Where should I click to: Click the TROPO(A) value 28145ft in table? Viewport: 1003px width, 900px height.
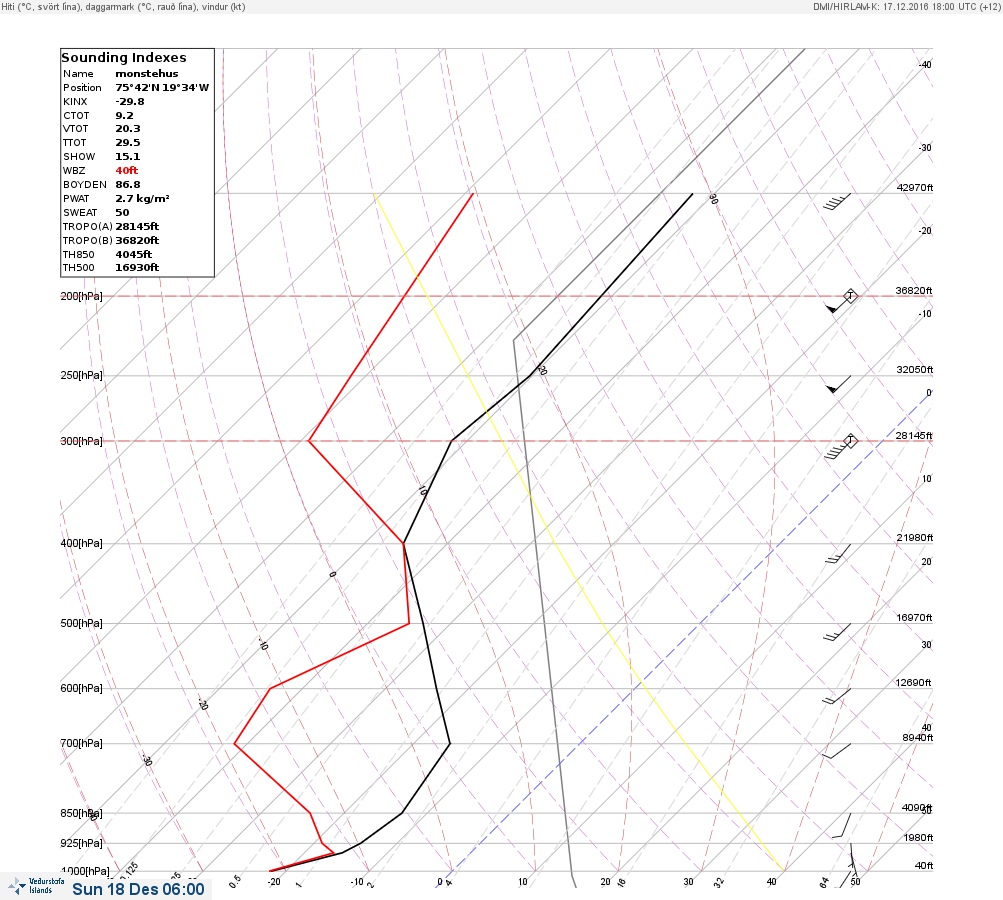137,226
